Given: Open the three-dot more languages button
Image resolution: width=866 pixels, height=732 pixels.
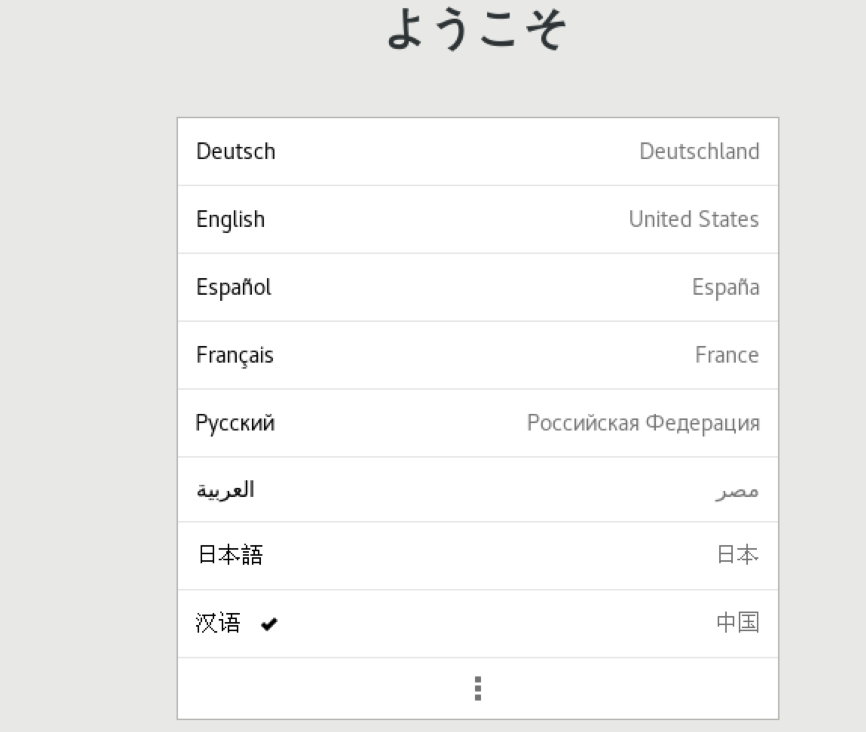Looking at the screenshot, I should 477,688.
